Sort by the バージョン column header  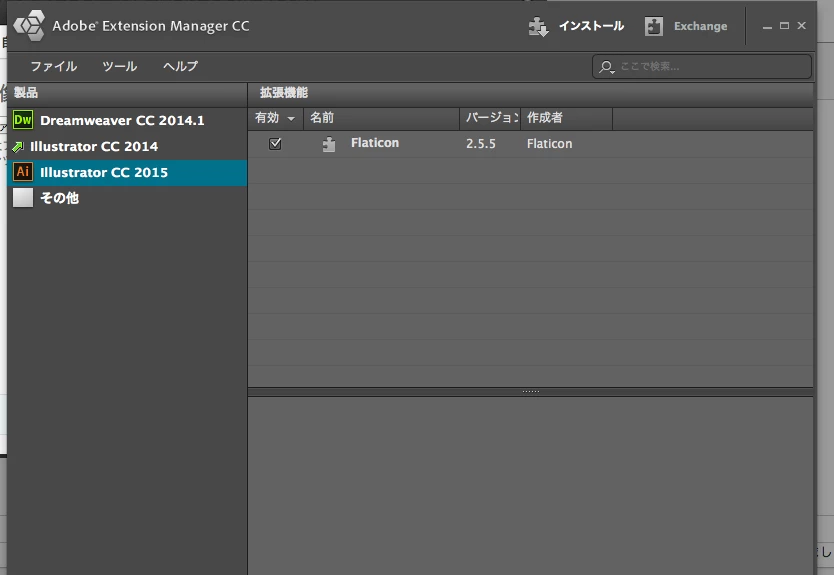click(x=490, y=118)
